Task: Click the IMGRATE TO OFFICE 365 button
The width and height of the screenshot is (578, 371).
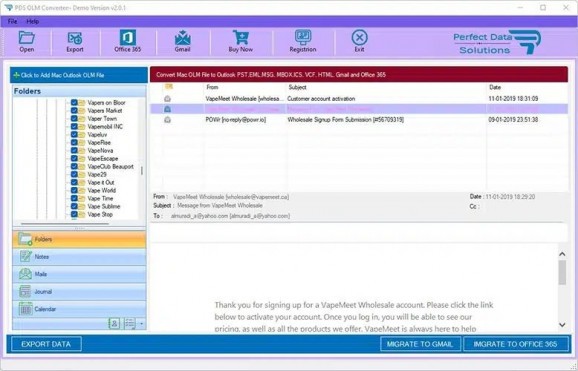Action: point(516,344)
